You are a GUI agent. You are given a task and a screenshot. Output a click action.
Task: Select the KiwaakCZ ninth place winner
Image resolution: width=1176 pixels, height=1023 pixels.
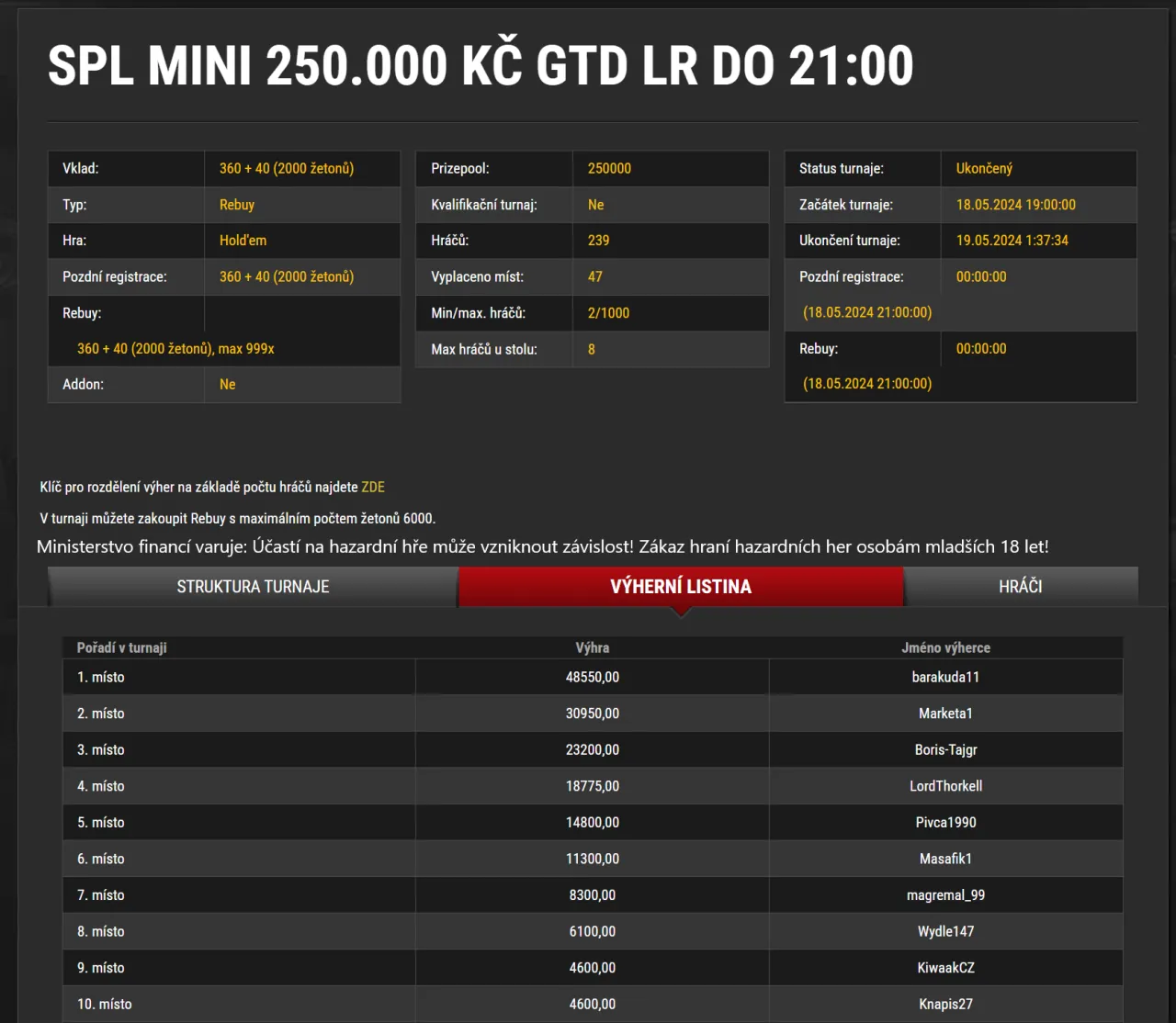pos(945,967)
